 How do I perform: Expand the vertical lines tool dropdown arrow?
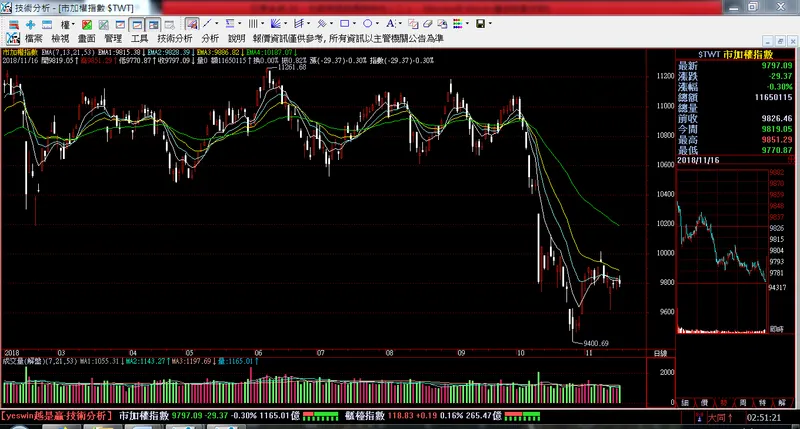(x=263, y=23)
